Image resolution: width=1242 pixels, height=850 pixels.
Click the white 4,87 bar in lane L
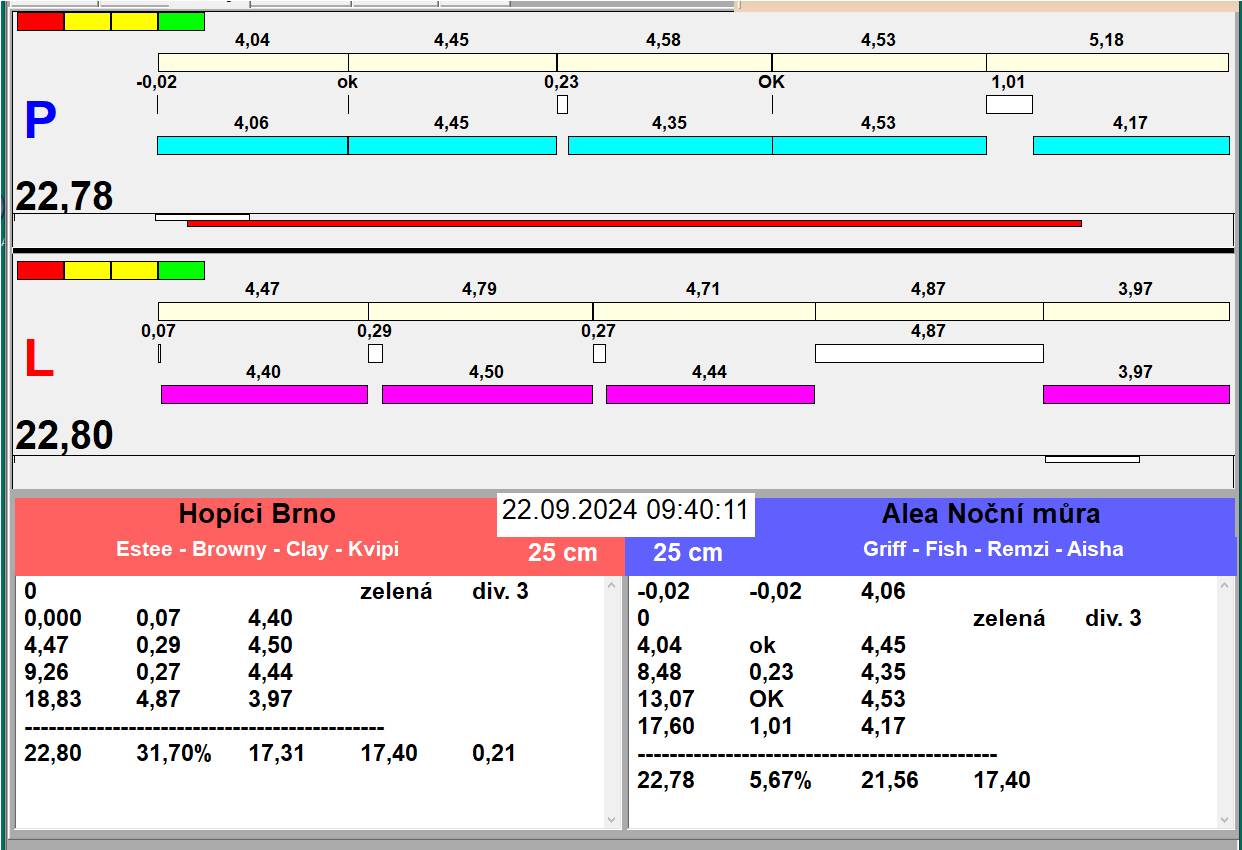(928, 353)
